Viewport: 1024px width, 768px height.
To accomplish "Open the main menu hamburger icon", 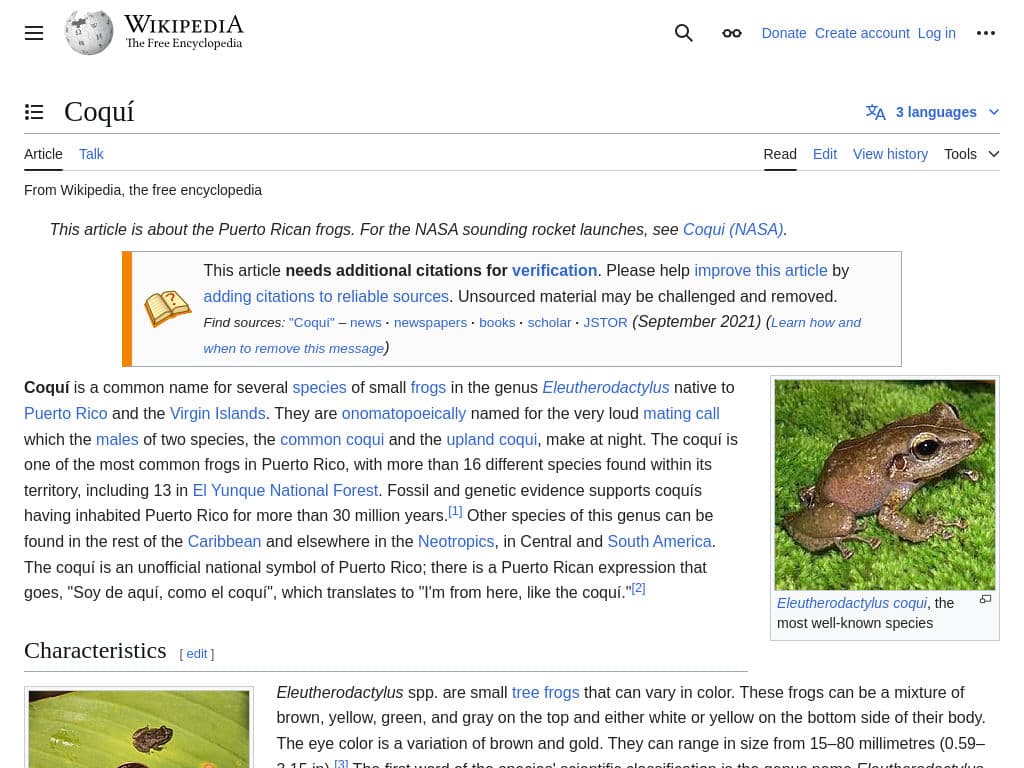I will 34,33.
